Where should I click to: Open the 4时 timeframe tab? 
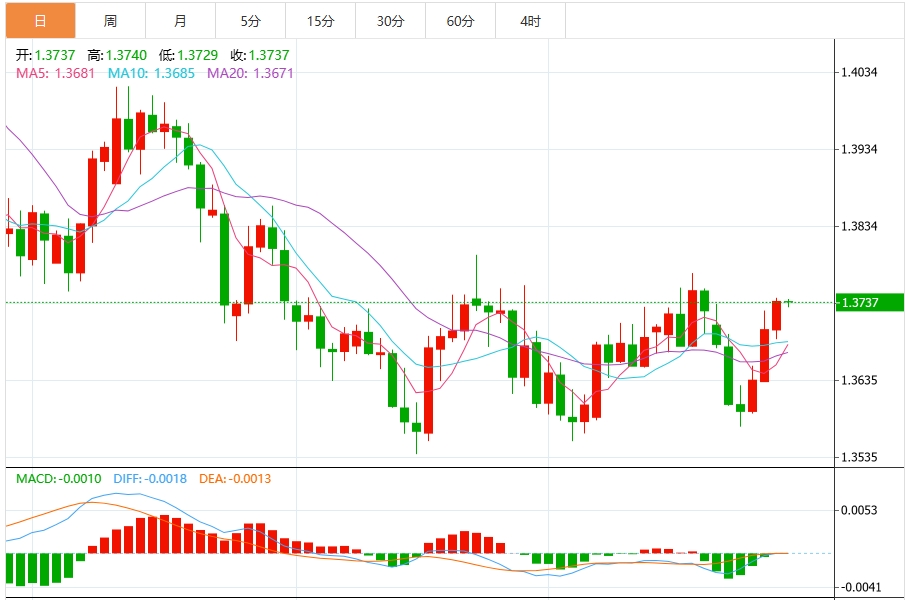click(x=530, y=21)
